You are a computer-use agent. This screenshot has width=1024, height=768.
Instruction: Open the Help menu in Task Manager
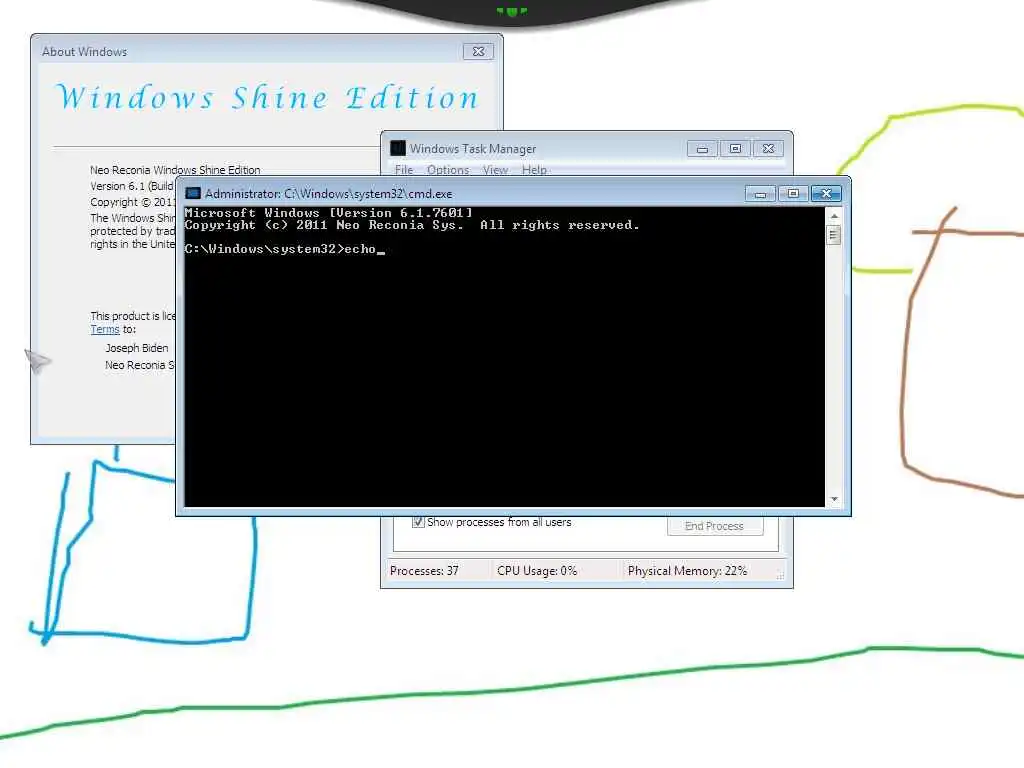pyautogui.click(x=534, y=170)
